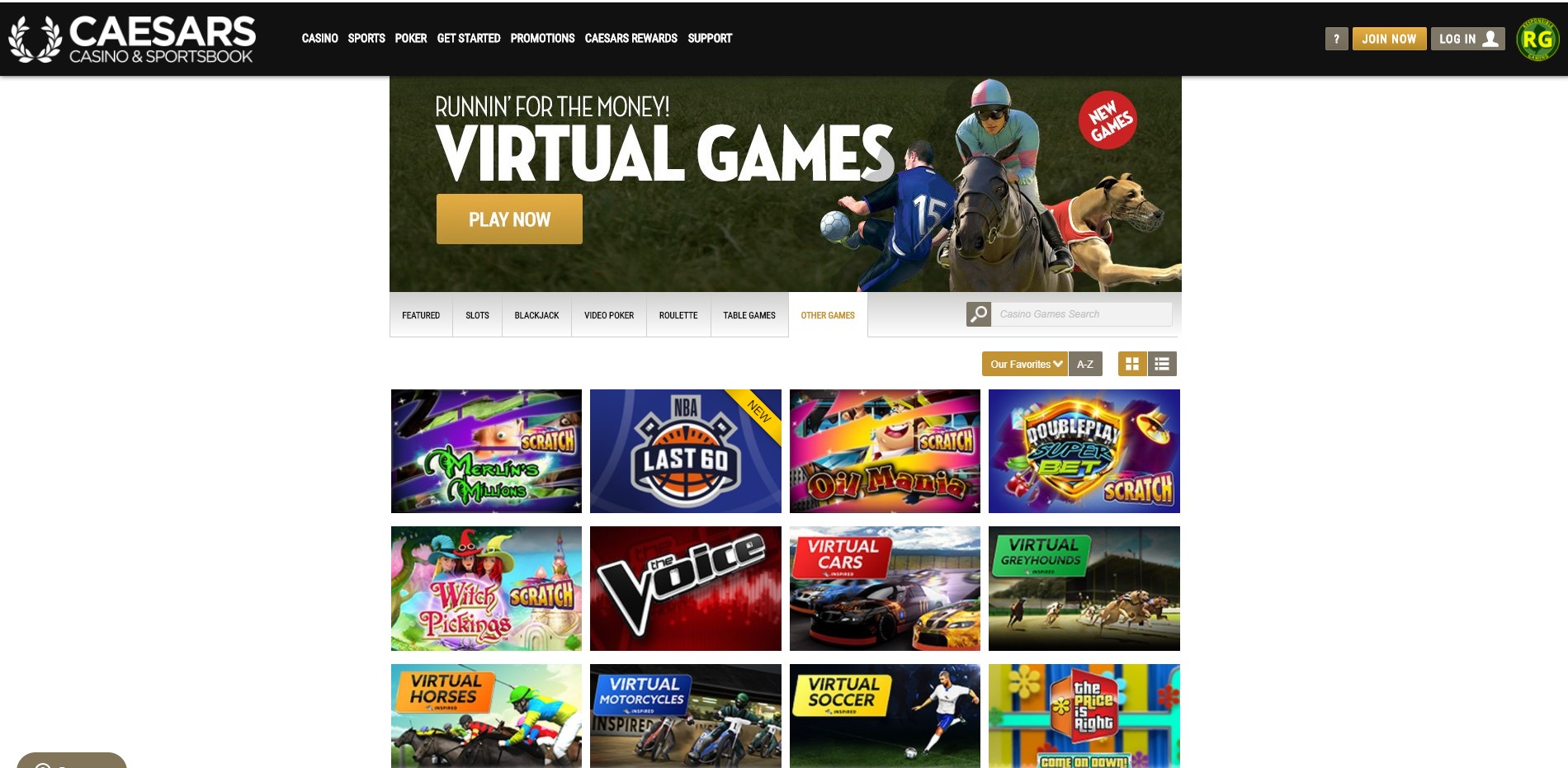This screenshot has width=1568, height=768.
Task: Open the Doubleplay Super Bet Scratch game
Action: pos(1084,451)
